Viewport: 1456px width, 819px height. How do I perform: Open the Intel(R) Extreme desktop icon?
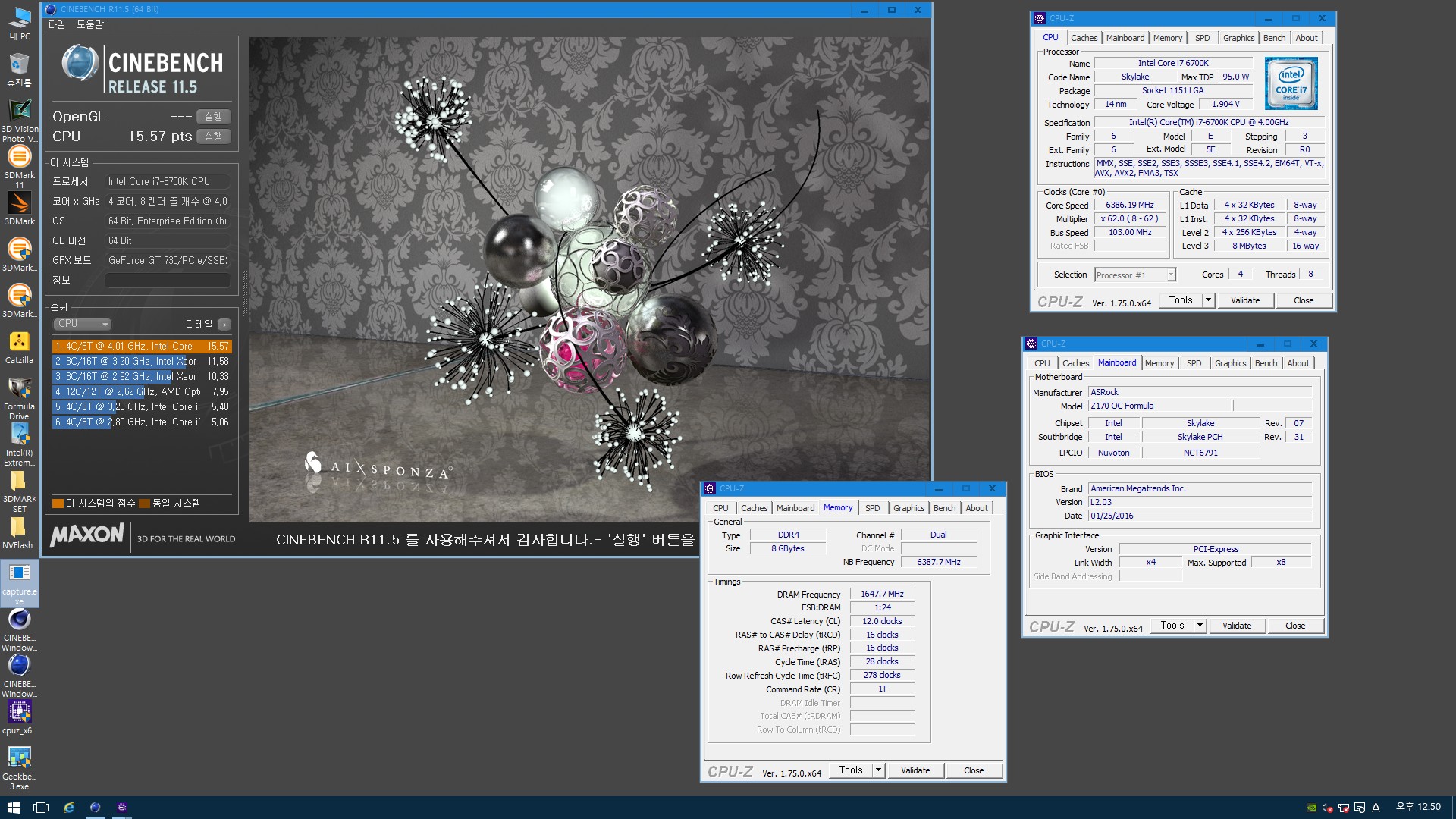point(19,444)
